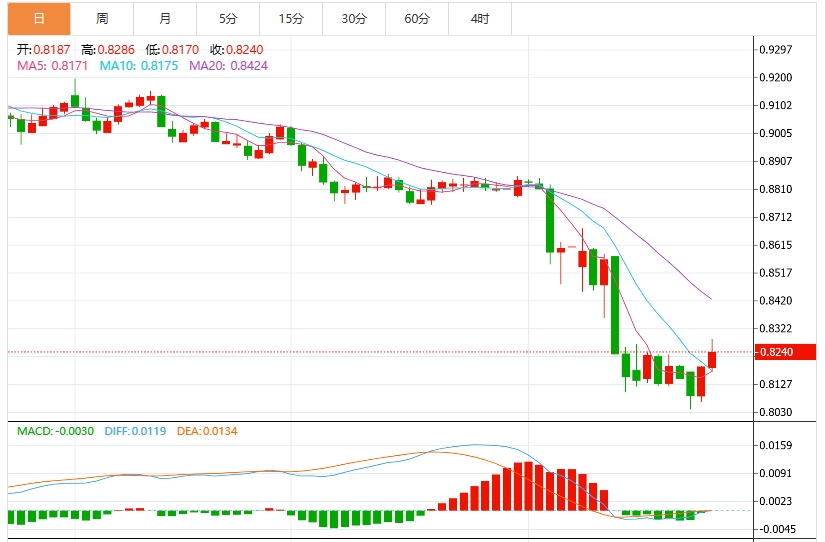Open the 30分 timeframe tab
This screenshot has height=542, width=825.
click(354, 19)
